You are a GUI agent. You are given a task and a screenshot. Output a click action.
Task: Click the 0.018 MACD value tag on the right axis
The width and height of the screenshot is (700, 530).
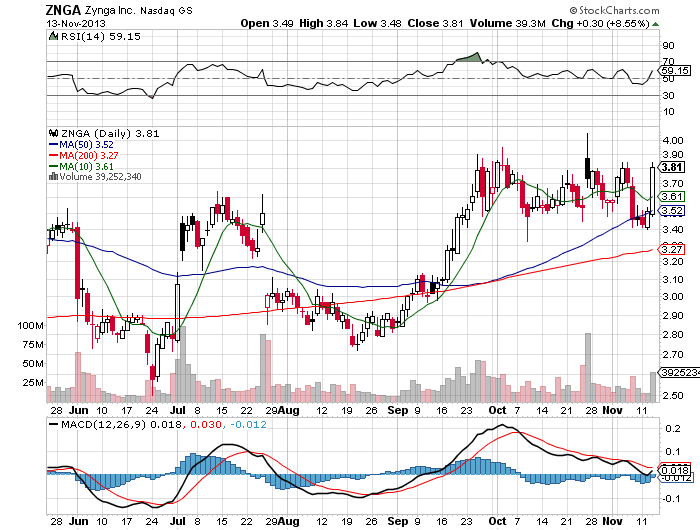(675, 470)
